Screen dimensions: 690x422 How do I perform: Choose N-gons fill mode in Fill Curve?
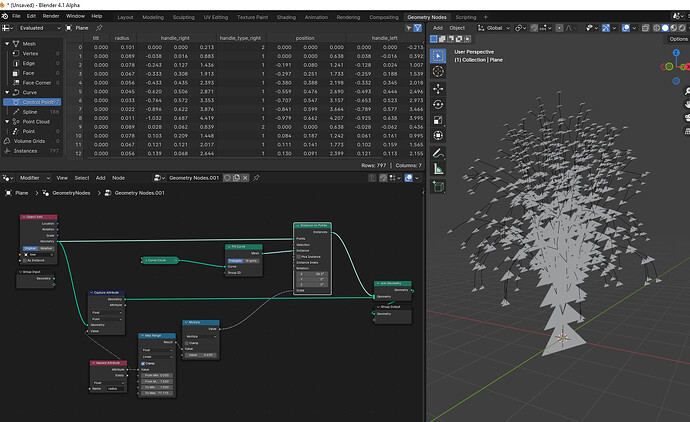(251, 261)
